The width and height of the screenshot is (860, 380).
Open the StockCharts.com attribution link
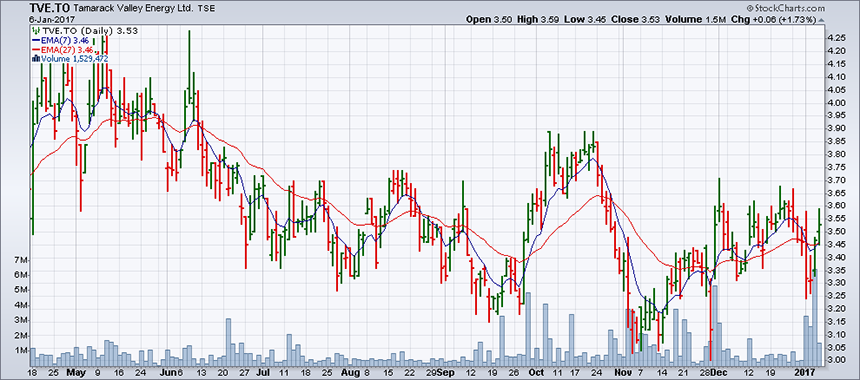click(789, 9)
